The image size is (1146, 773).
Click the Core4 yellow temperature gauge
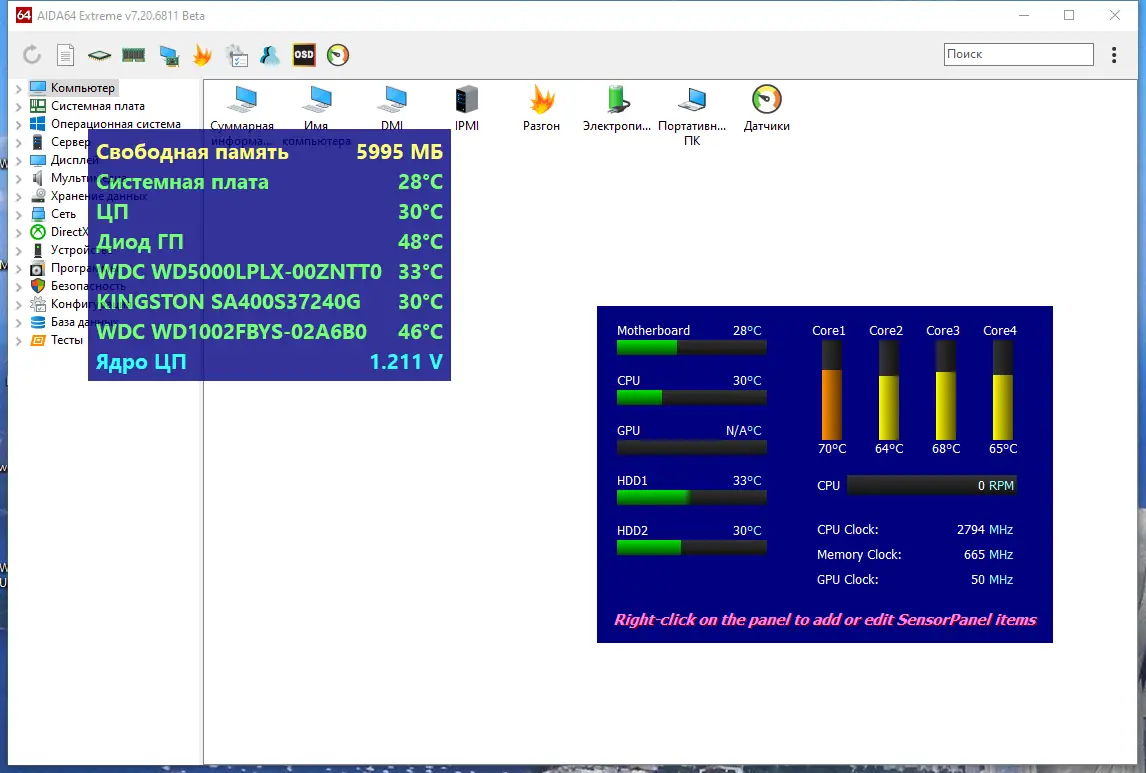1003,390
